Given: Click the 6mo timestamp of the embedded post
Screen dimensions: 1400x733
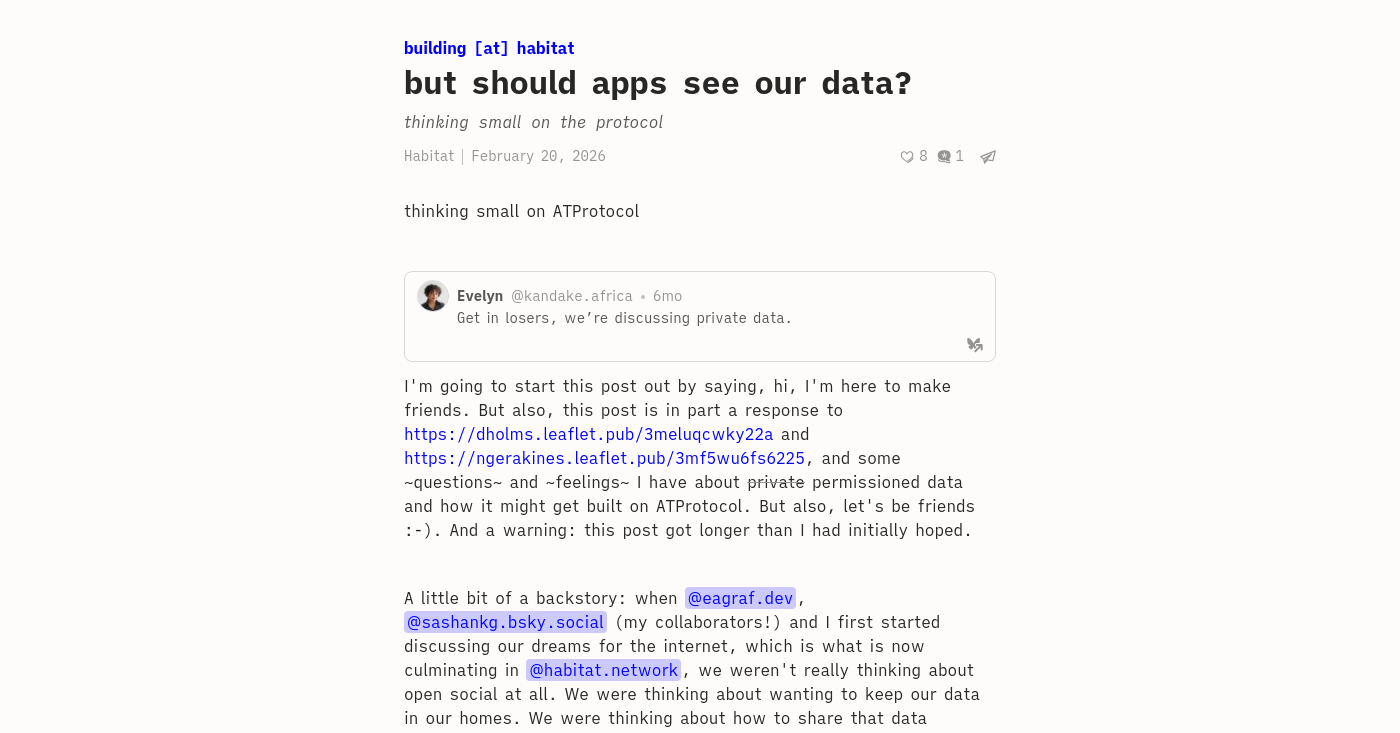Looking at the screenshot, I should (x=667, y=296).
